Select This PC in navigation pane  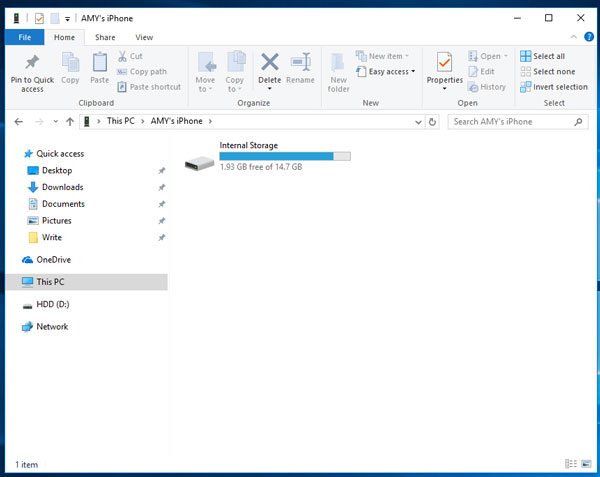pos(87,282)
